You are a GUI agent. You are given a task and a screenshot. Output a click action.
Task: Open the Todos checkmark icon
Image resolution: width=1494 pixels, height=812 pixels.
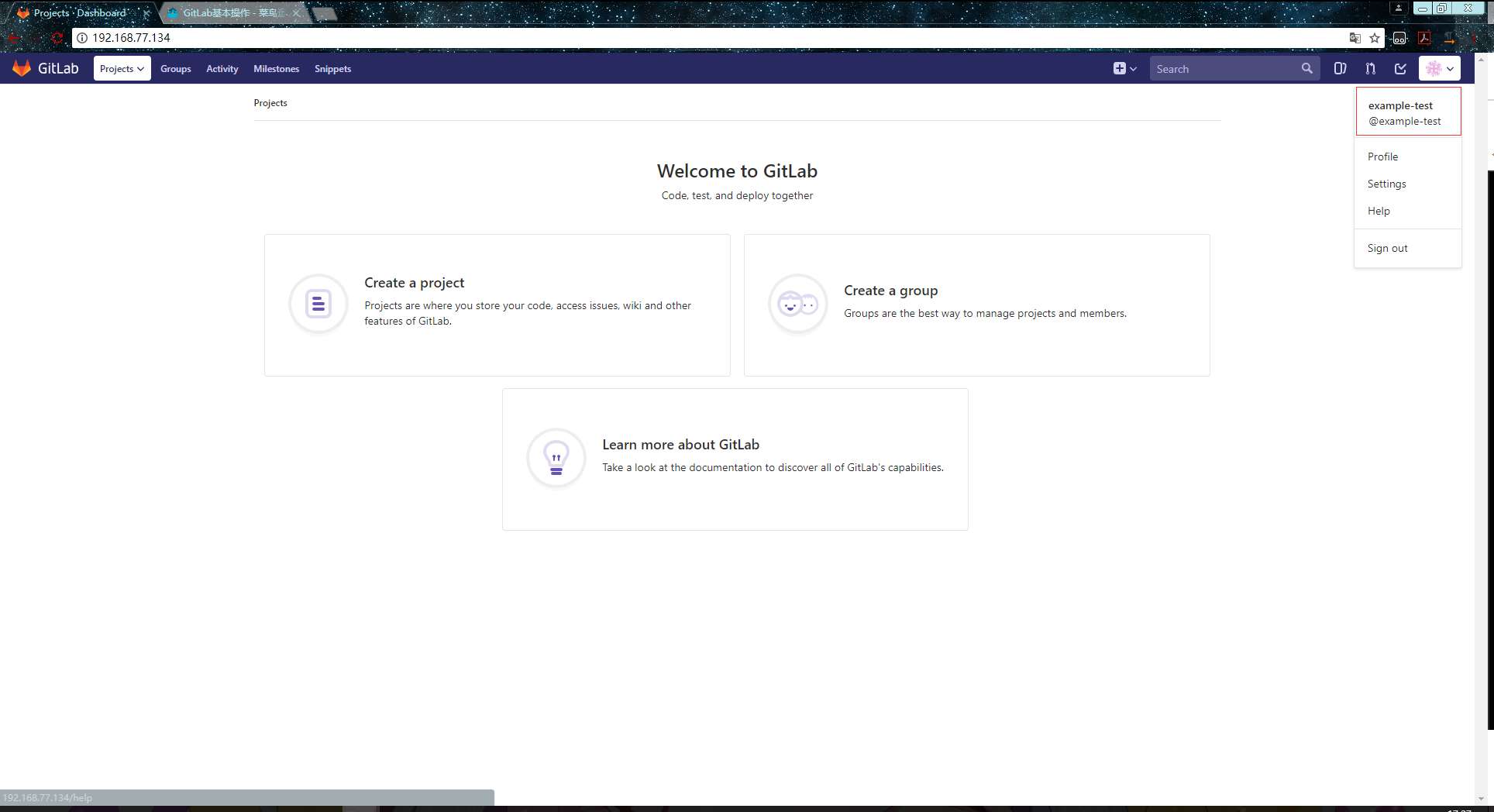click(x=1400, y=68)
